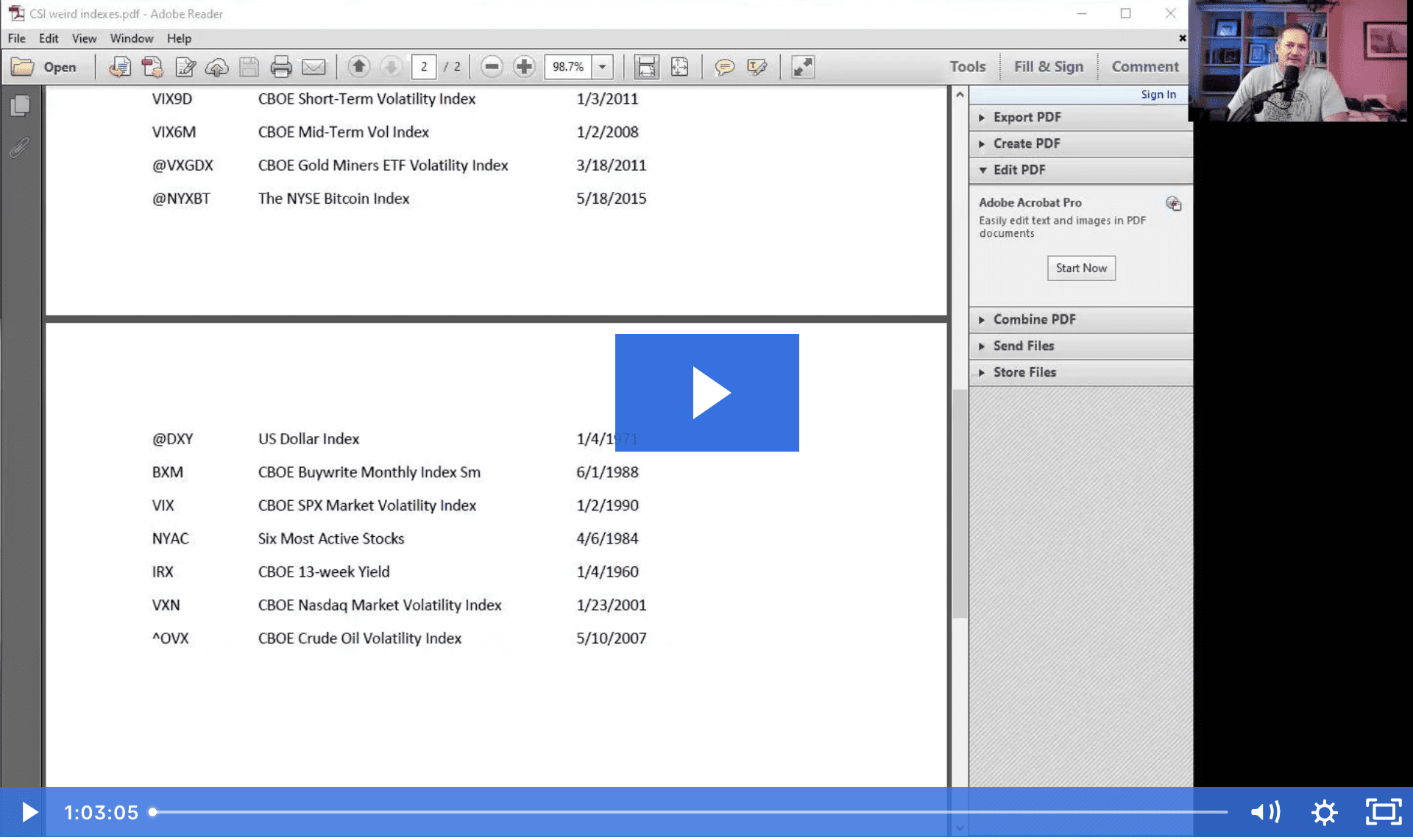Viewport: 1413px width, 840px height.
Task: Enter fullscreen video mode
Action: point(1384,812)
